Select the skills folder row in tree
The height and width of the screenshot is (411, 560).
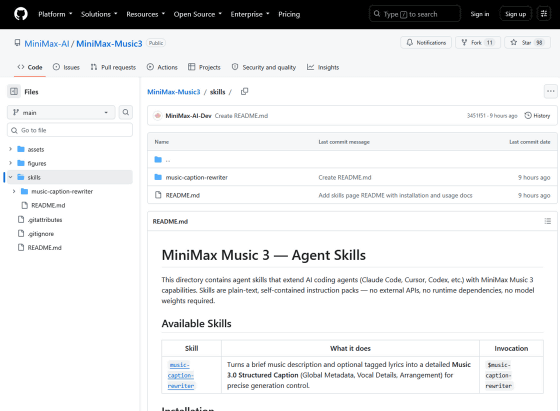(x=70, y=177)
